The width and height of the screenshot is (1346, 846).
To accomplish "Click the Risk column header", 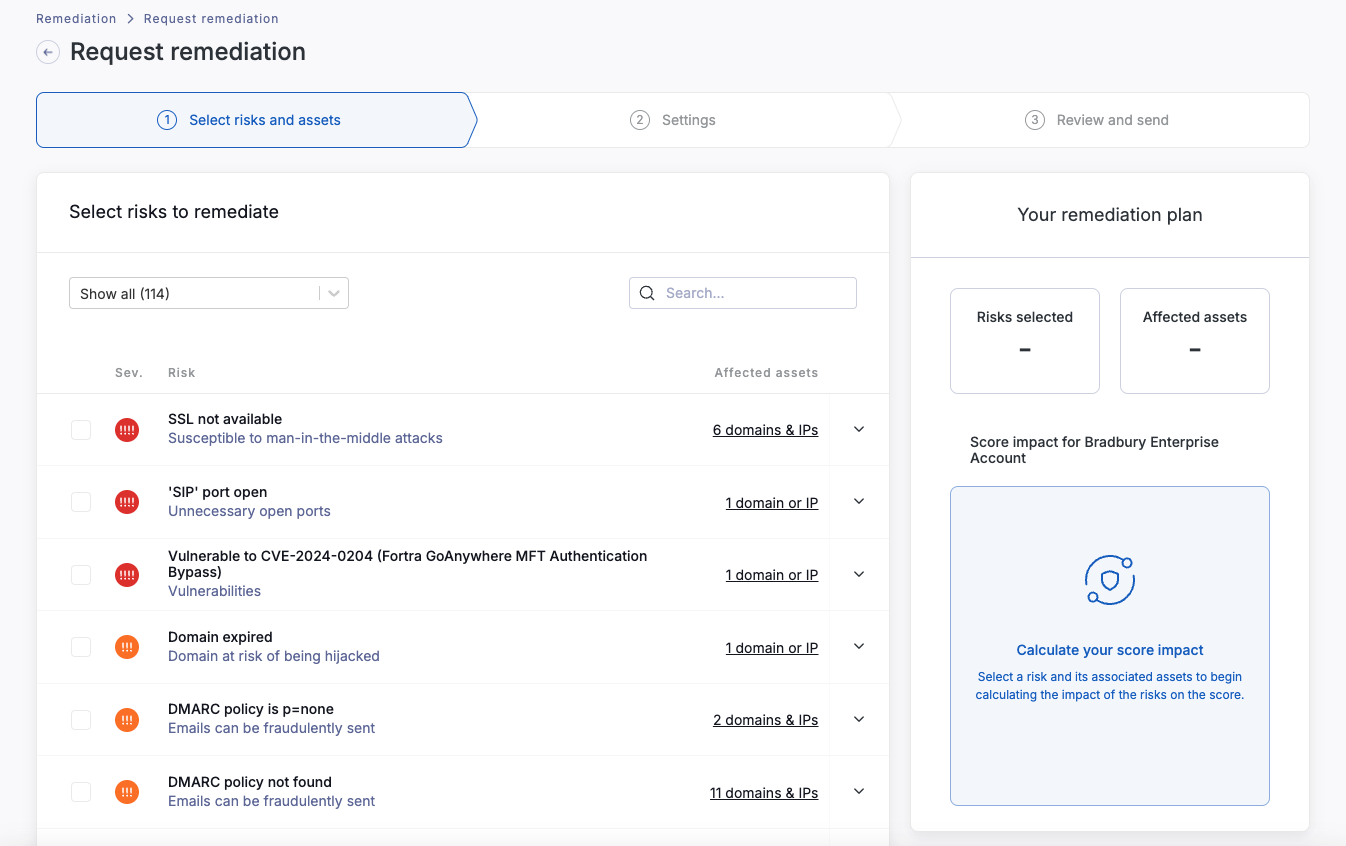I will click(x=181, y=373).
